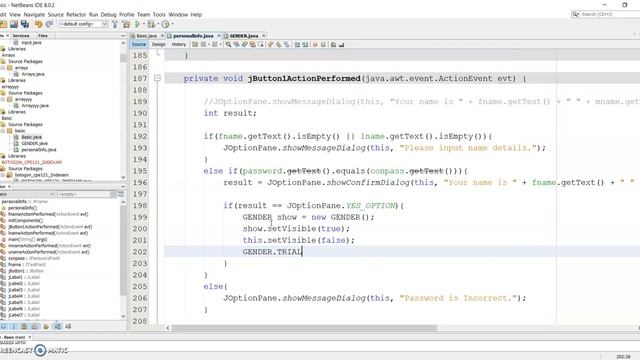The height and width of the screenshot is (360, 640).
Task: Click the red Start Macro Recording icon
Action: click(315, 44)
